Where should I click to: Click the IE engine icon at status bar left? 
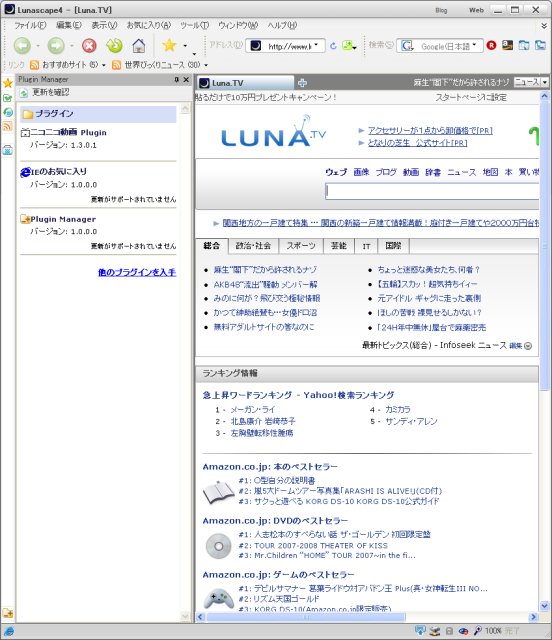[8, 631]
